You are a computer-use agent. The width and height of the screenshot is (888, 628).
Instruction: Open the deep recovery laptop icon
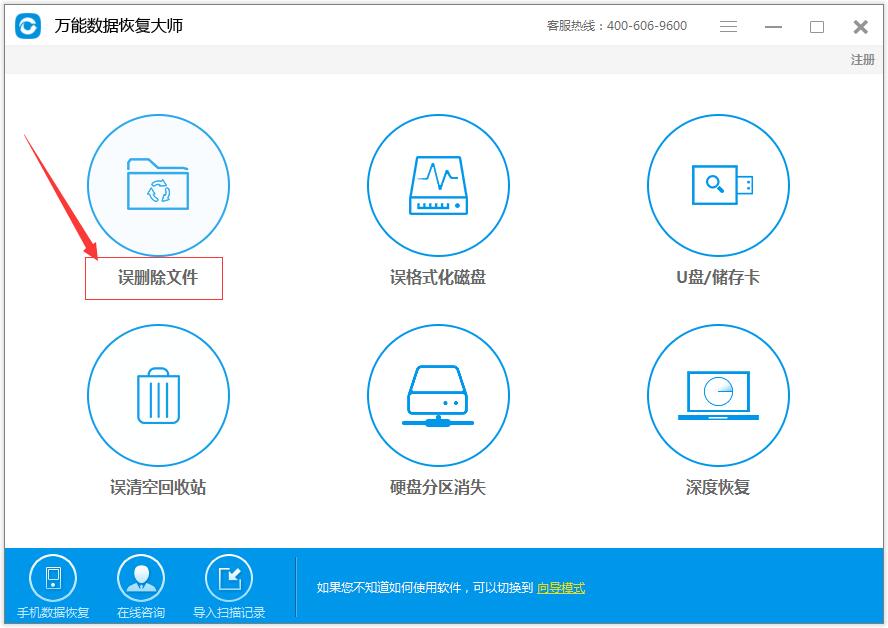[x=718, y=395]
